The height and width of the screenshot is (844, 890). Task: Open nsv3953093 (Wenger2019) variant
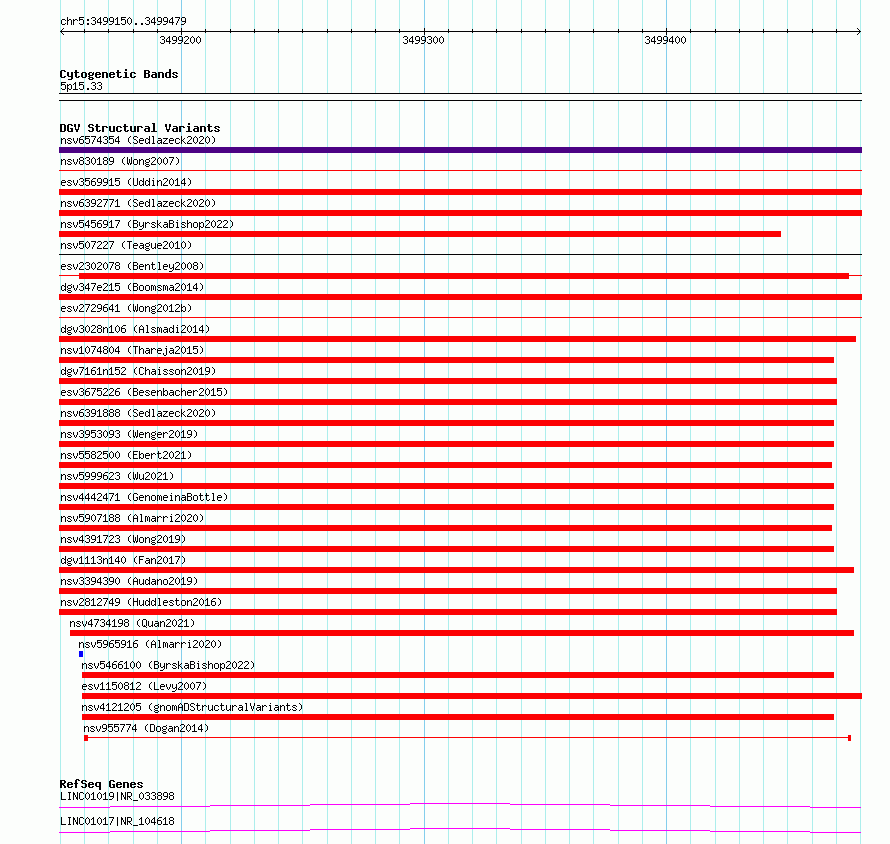click(x=129, y=434)
